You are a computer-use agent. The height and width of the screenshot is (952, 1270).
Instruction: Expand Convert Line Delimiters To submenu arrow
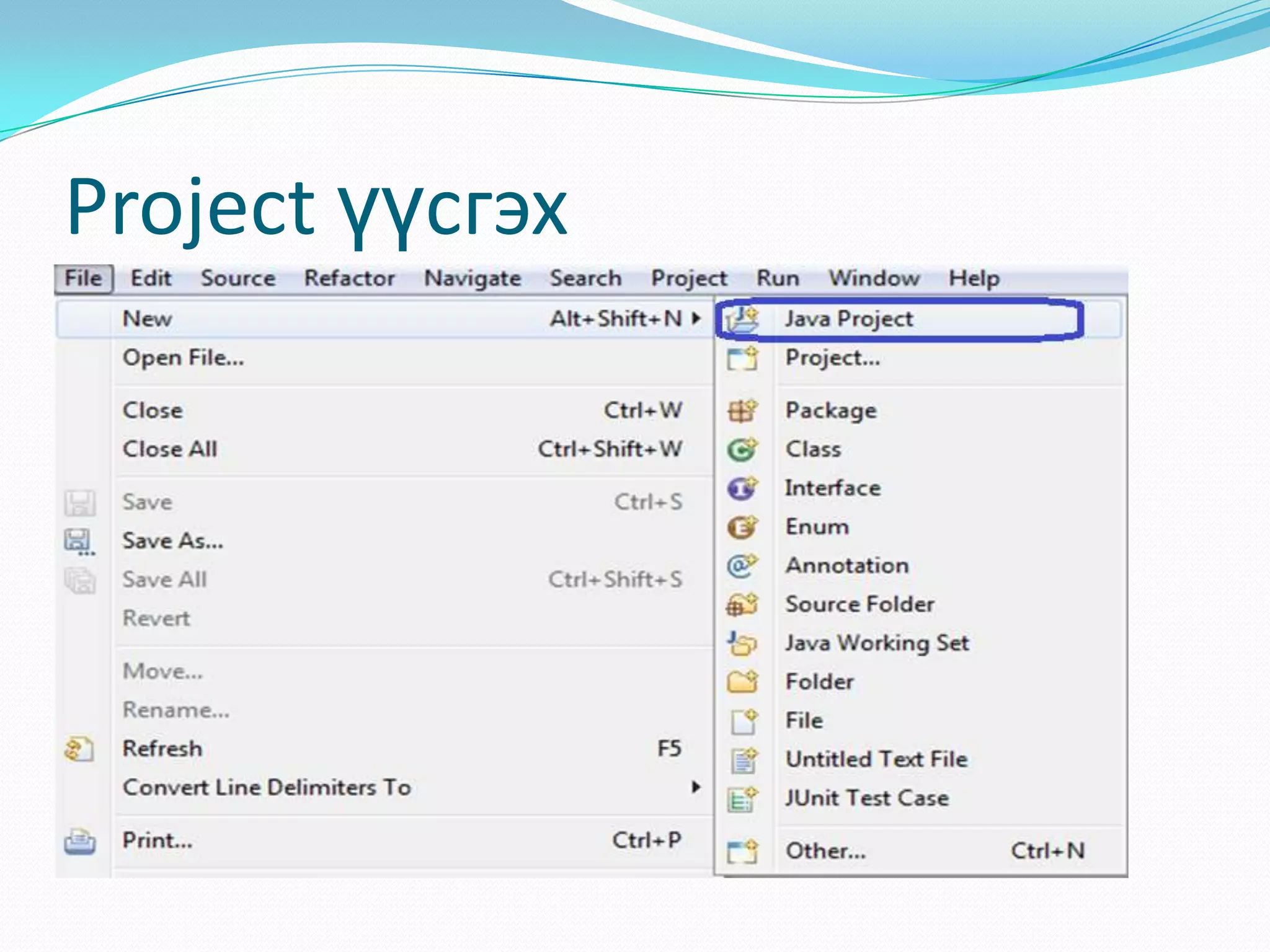[x=696, y=787]
